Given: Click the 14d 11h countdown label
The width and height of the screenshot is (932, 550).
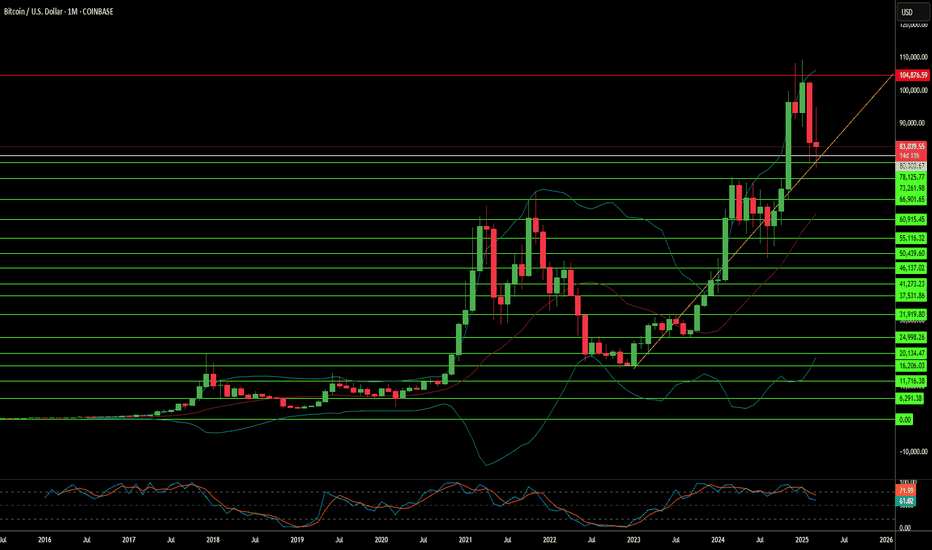Looking at the screenshot, I should (x=912, y=156).
